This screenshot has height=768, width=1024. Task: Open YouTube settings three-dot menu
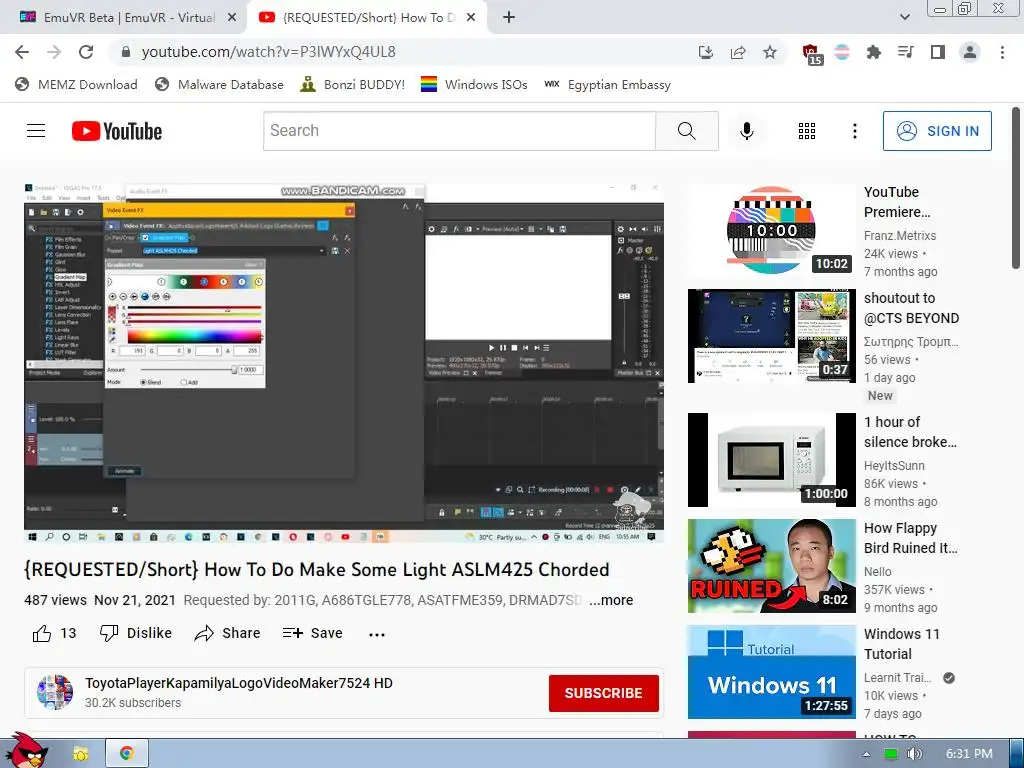[854, 131]
